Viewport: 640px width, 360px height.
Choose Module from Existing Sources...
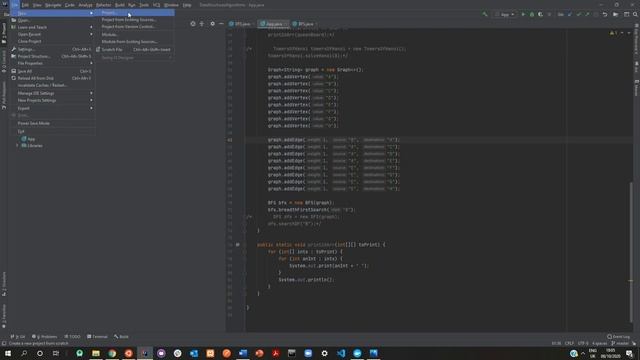pyautogui.click(x=135, y=42)
